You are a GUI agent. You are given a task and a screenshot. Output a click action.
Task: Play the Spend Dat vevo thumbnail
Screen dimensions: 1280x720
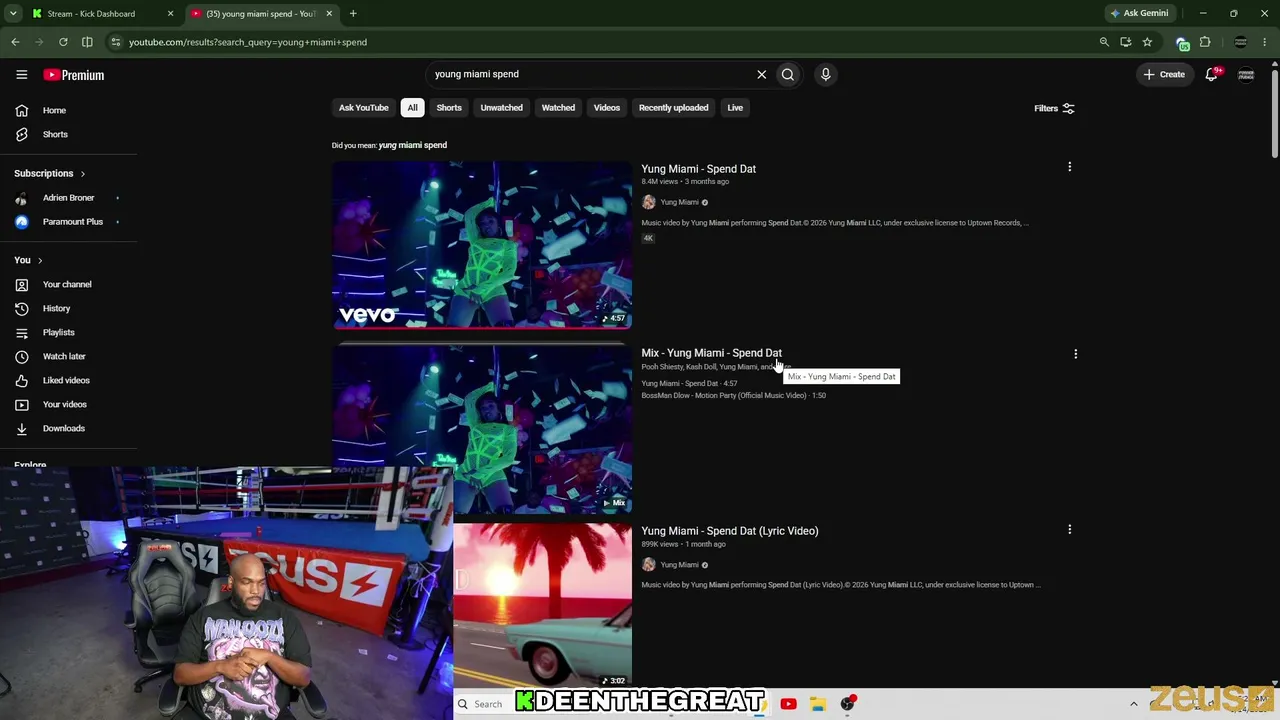click(x=482, y=246)
